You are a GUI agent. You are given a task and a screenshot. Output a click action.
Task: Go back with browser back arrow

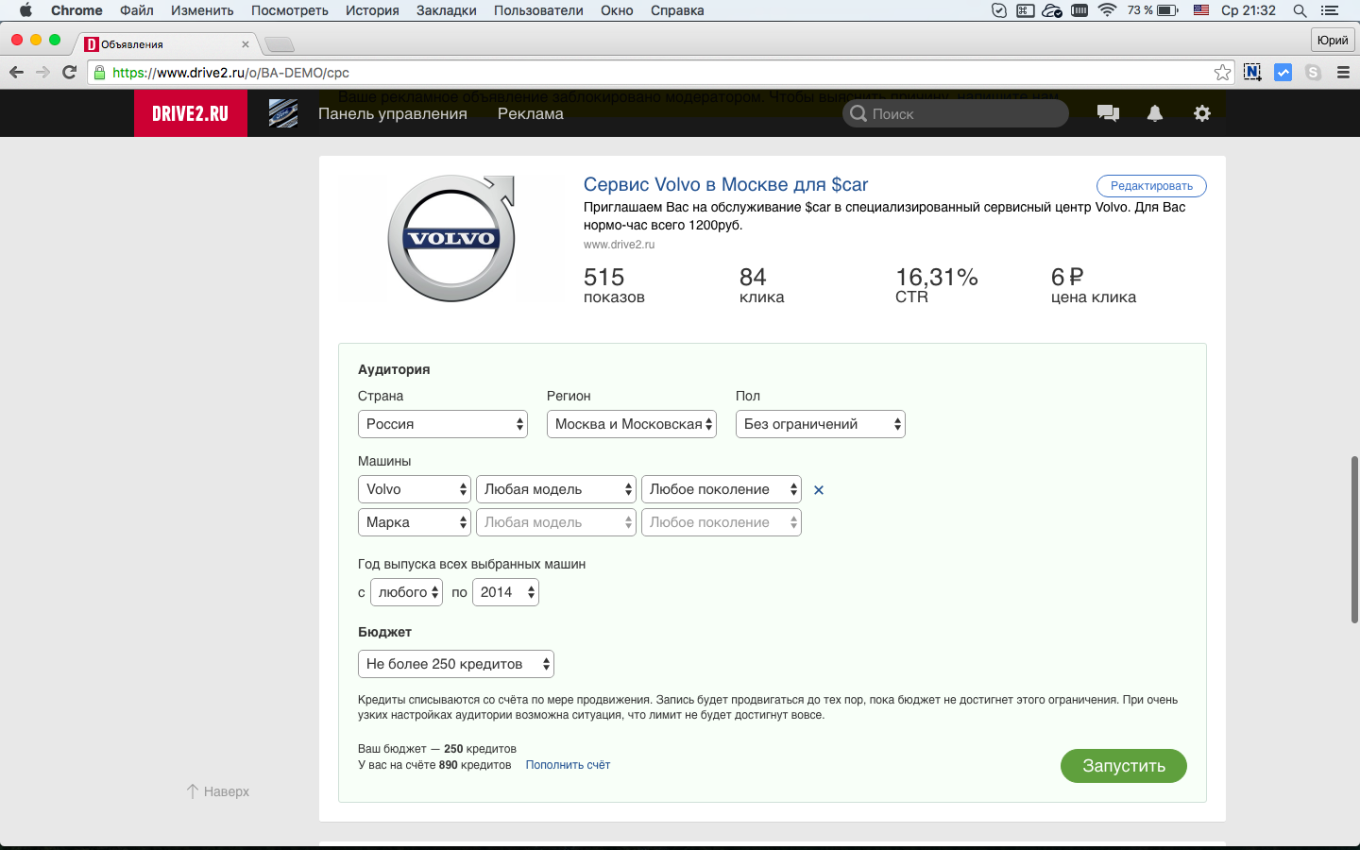(16, 72)
